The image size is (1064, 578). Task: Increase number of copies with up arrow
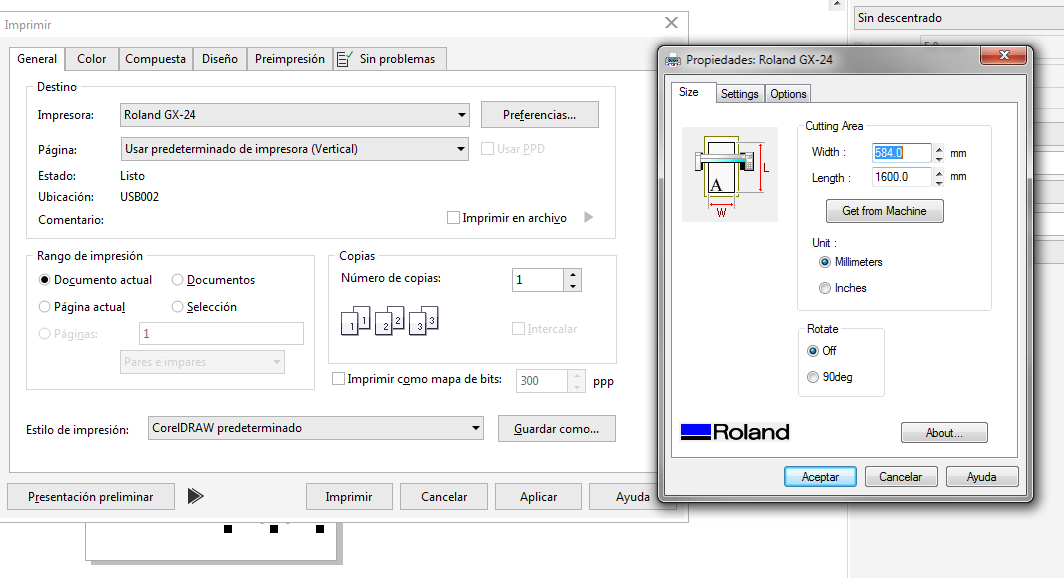pos(573,275)
